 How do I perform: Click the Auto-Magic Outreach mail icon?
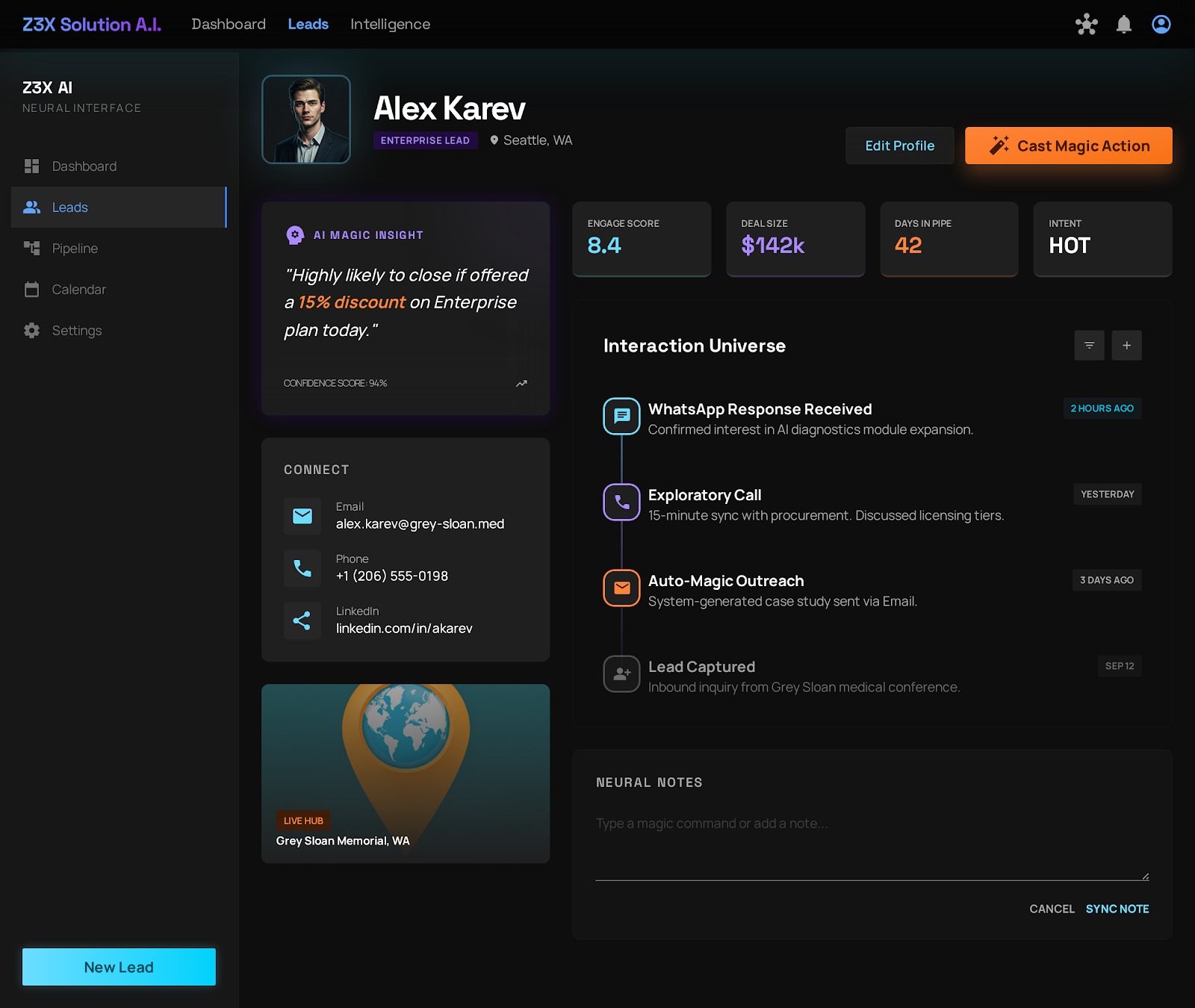coord(621,588)
